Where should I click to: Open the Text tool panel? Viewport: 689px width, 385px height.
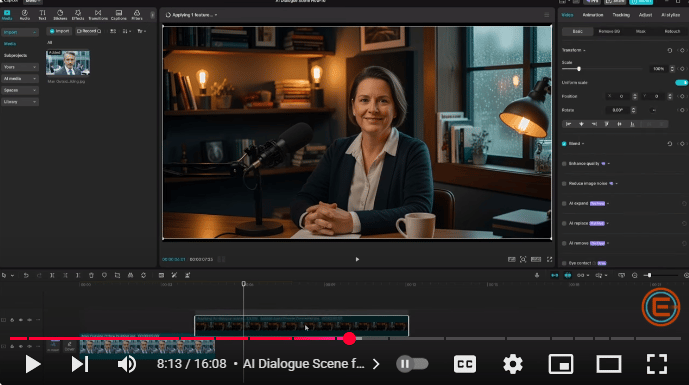[42, 15]
